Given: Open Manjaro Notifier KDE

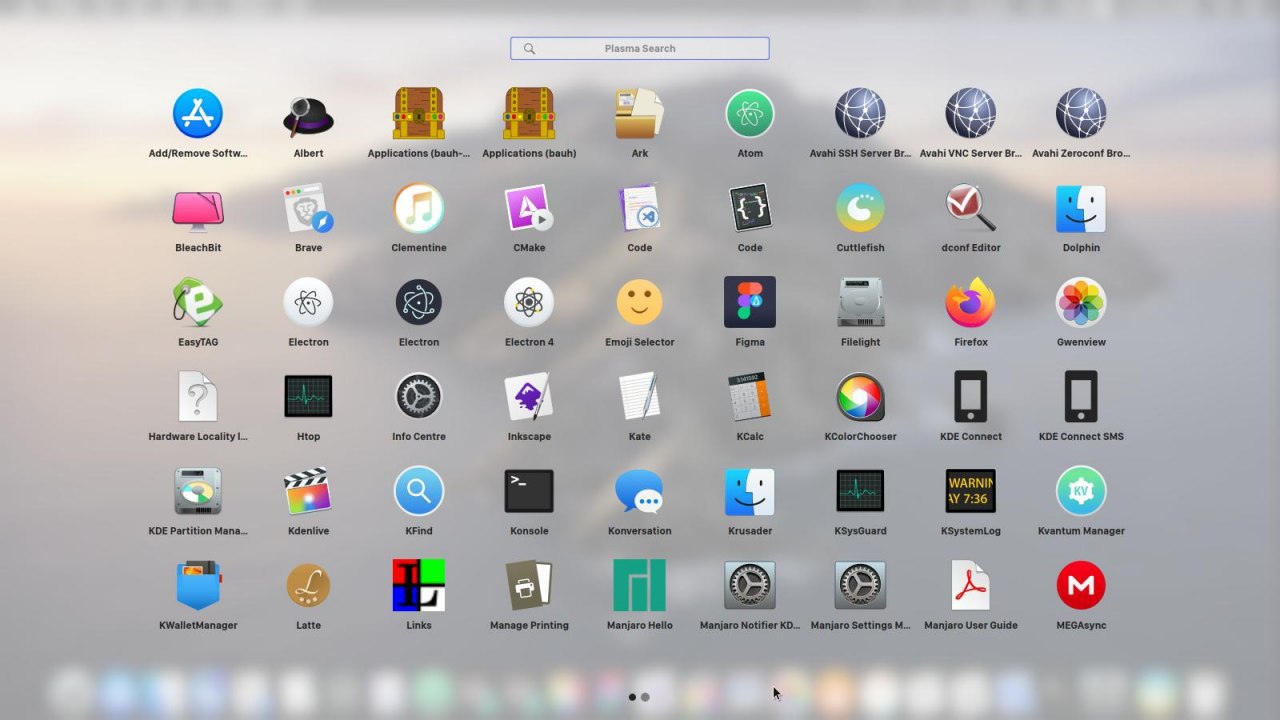Looking at the screenshot, I should [x=750, y=585].
